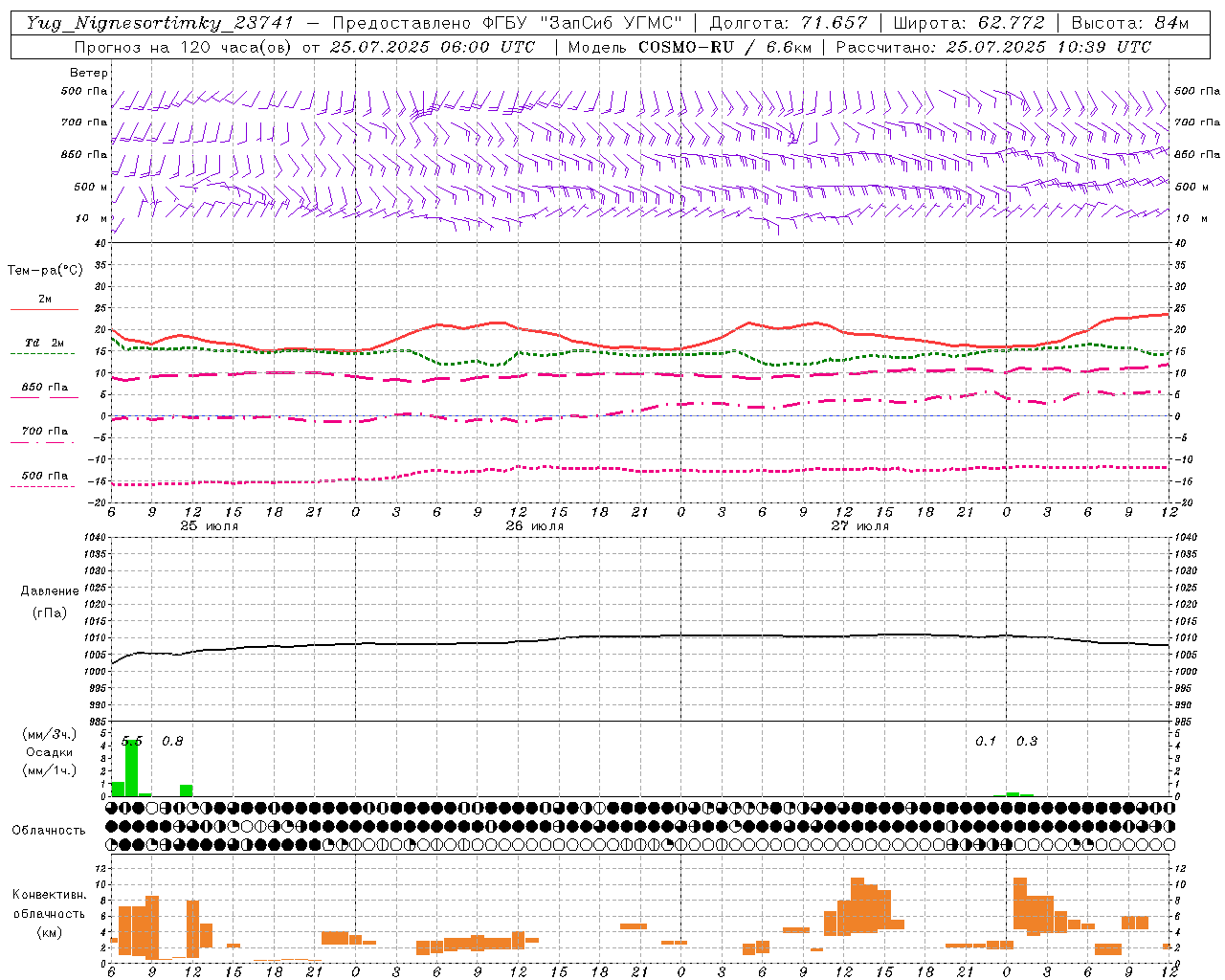Click the Модель COSMO-RU / 6.6км label
The image size is (1225, 980).
pos(690,47)
